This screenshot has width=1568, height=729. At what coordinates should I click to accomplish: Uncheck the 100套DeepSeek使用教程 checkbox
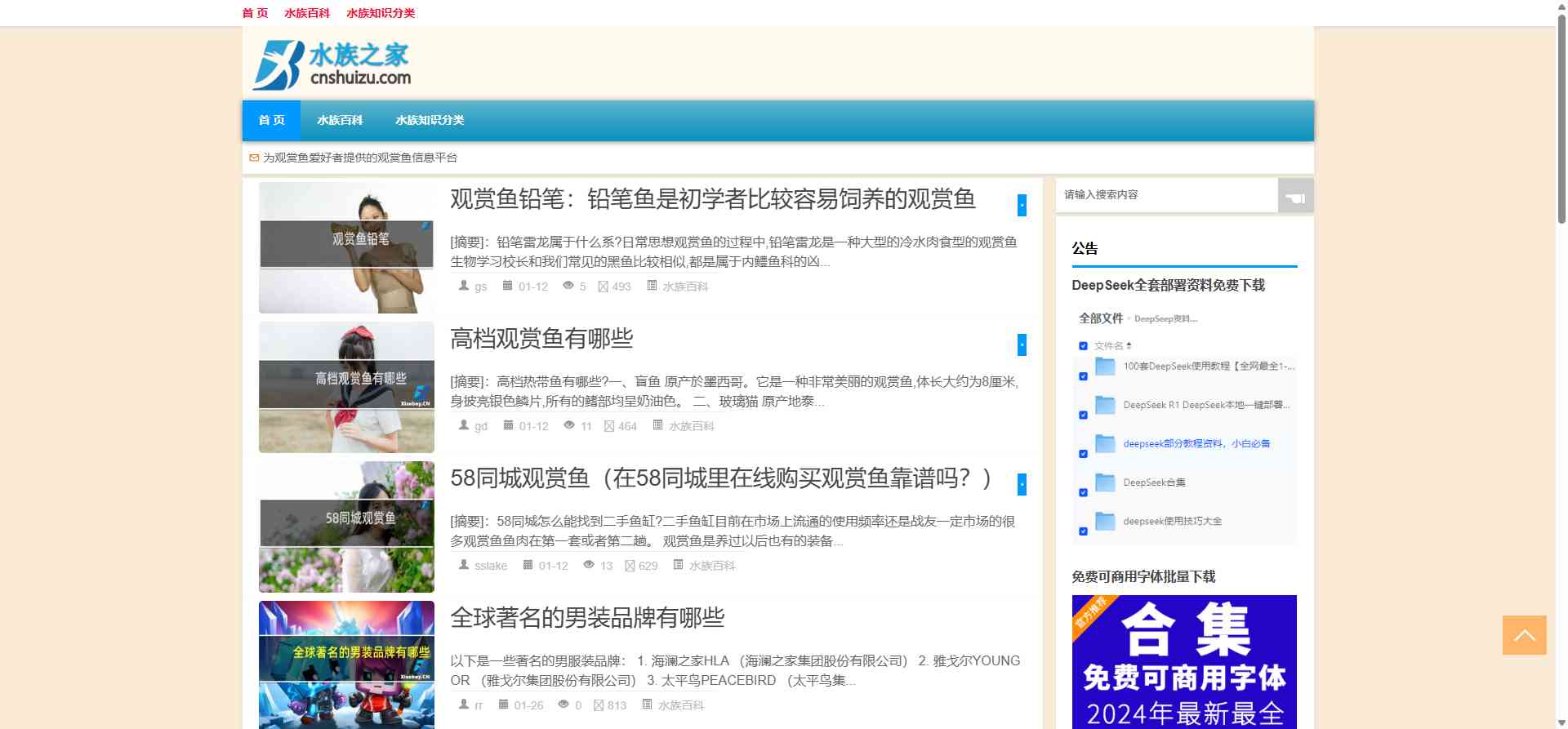1083,376
